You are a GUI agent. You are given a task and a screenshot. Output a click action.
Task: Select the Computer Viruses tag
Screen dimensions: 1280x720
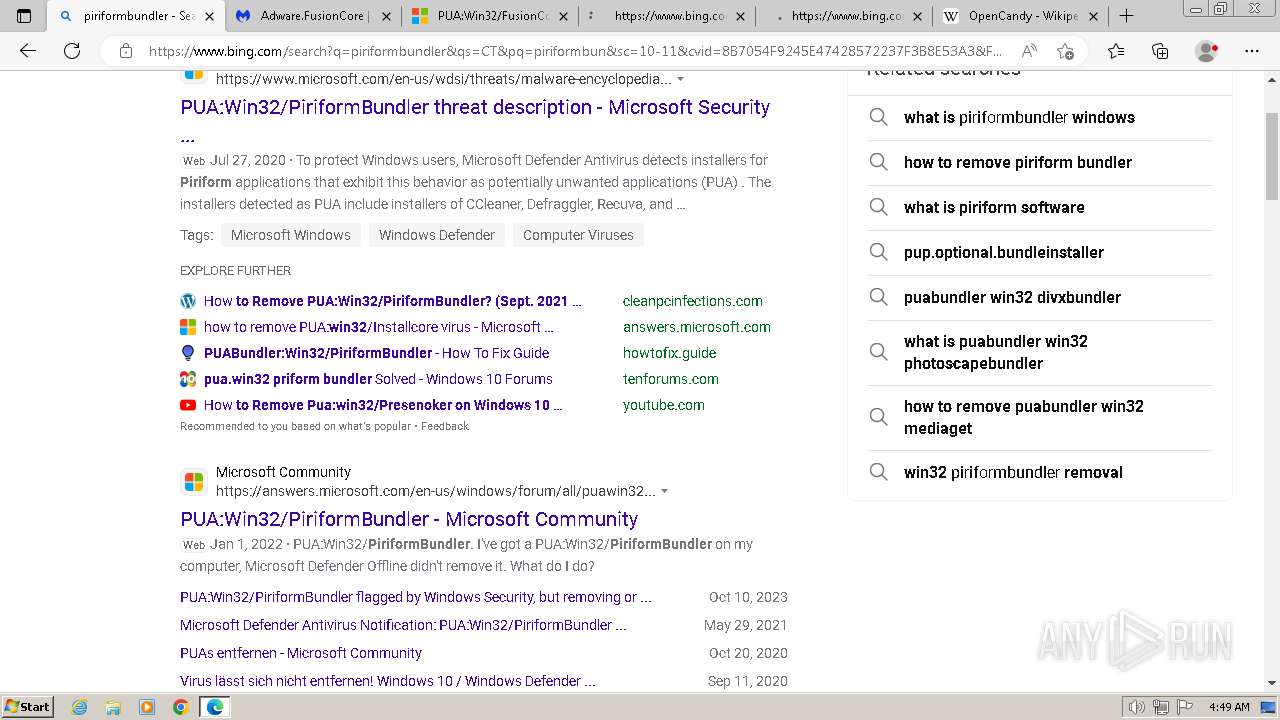[578, 235]
